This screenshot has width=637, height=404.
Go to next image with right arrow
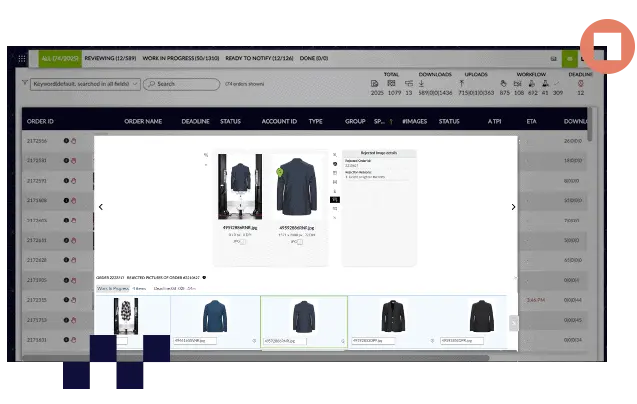click(513, 207)
